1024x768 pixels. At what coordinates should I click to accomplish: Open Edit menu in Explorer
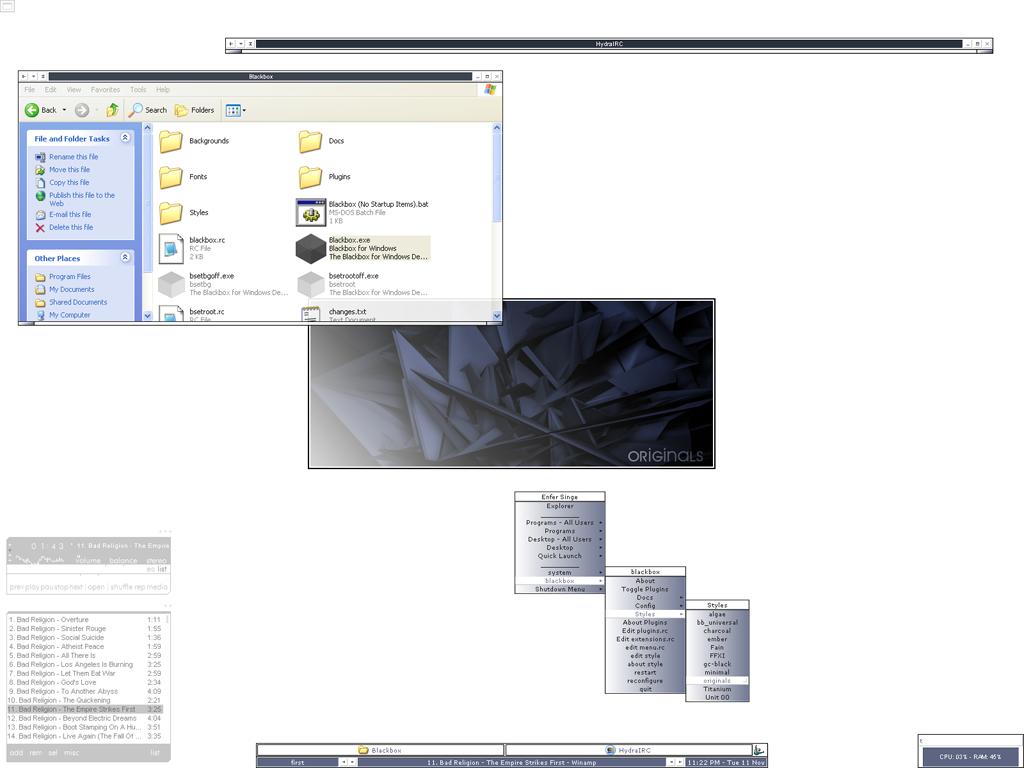click(50, 89)
